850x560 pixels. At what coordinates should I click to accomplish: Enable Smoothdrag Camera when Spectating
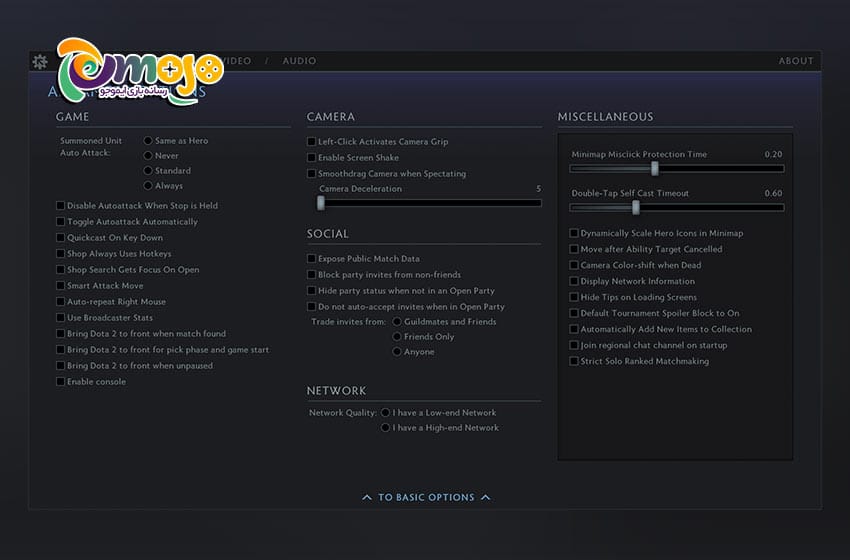(x=312, y=173)
